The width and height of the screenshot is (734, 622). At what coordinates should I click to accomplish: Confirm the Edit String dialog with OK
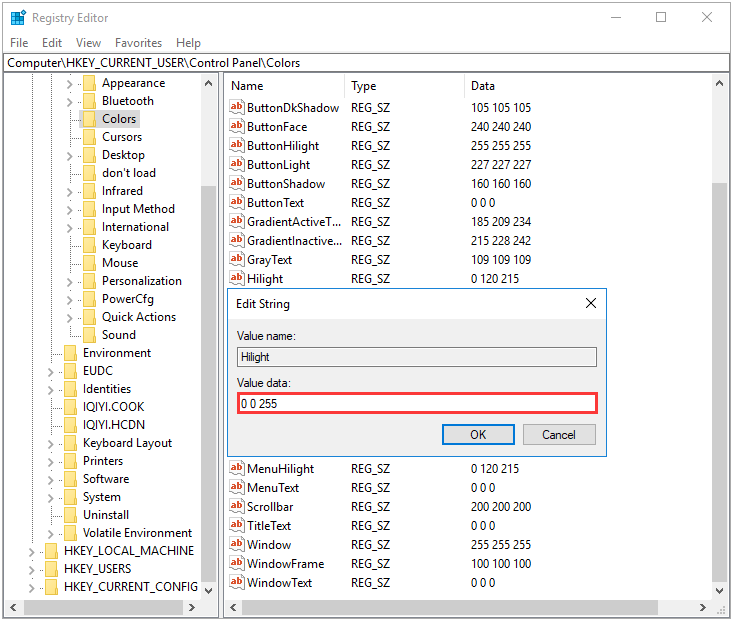(478, 434)
